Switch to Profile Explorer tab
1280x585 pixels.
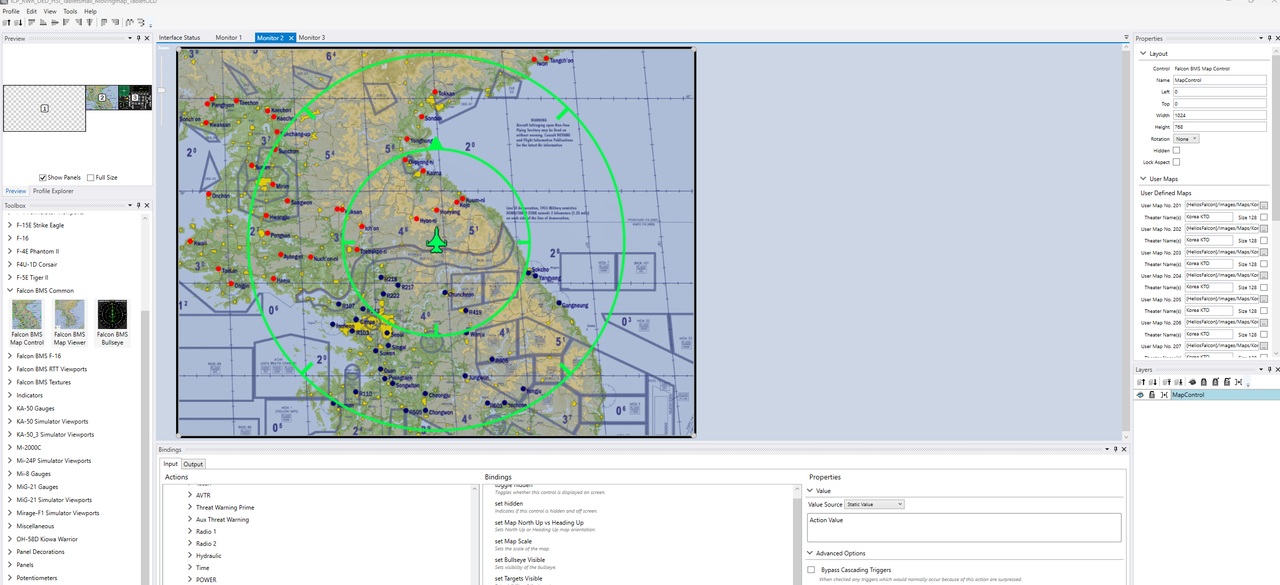[x=53, y=190]
